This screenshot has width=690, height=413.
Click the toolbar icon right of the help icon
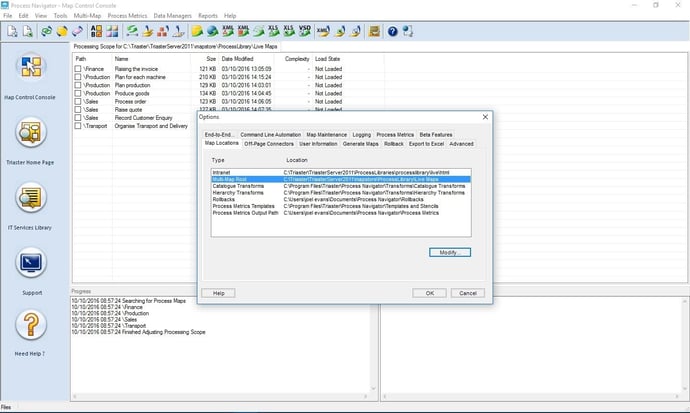click(x=408, y=31)
